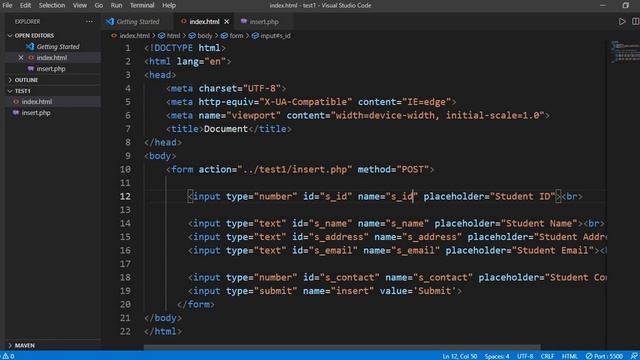Viewport: 640px width, 360px height.
Task: Close index.html from the Open Editors list
Action: (x=20, y=58)
